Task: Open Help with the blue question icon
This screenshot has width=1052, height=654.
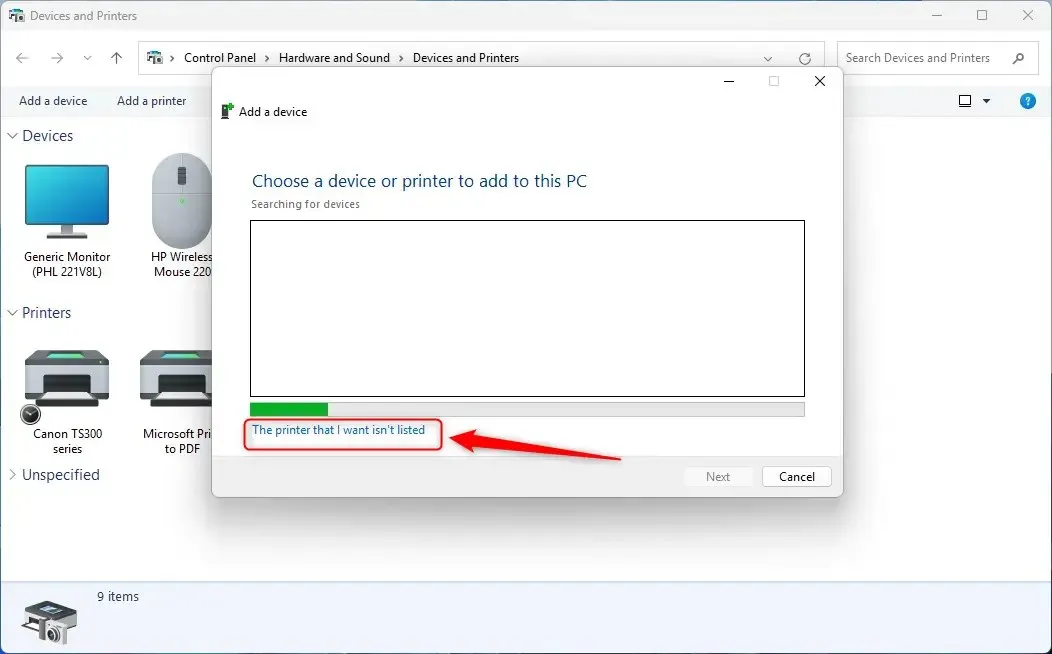Action: pos(1027,101)
